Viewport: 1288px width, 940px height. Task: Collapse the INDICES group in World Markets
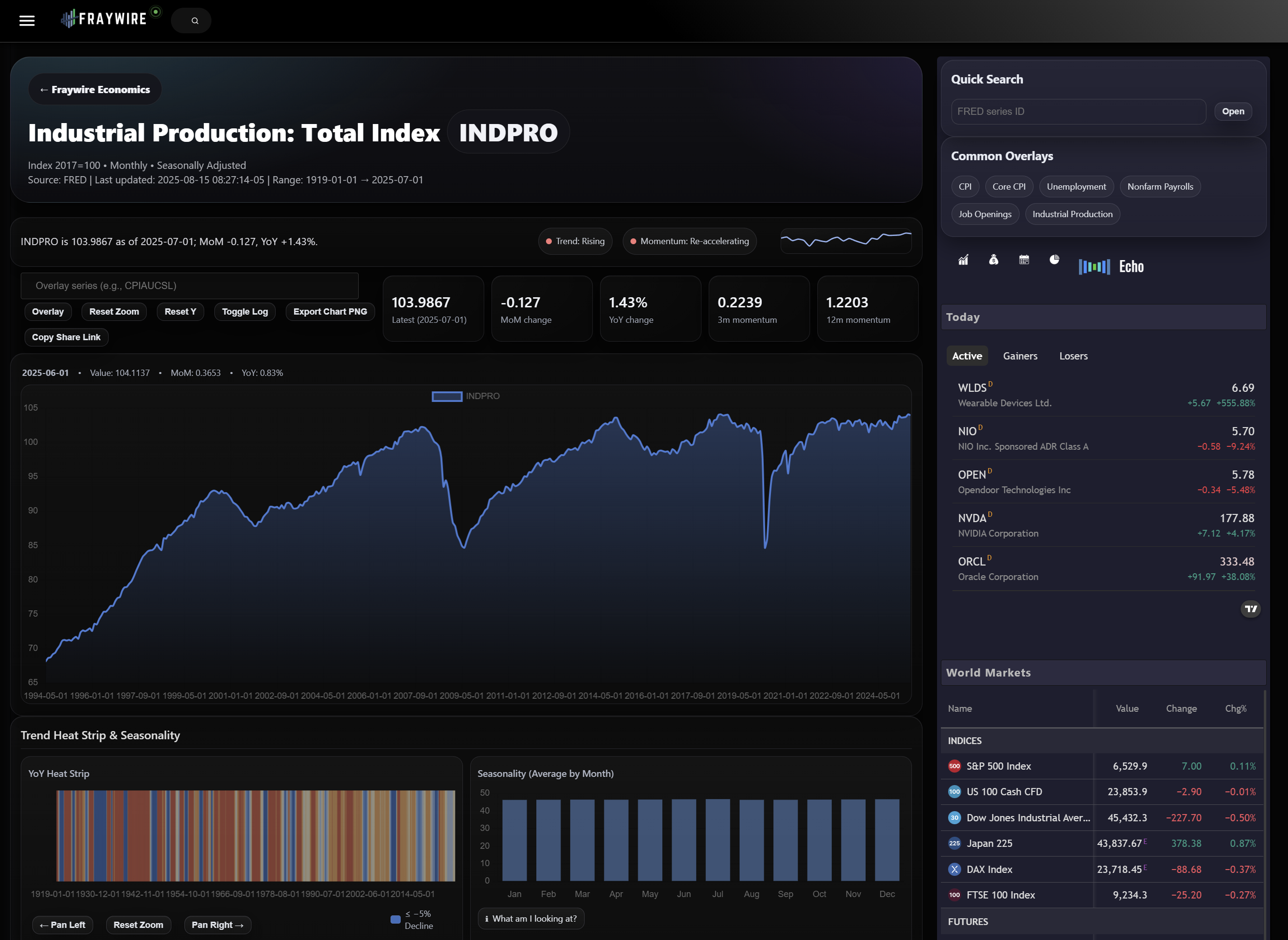tap(964, 741)
